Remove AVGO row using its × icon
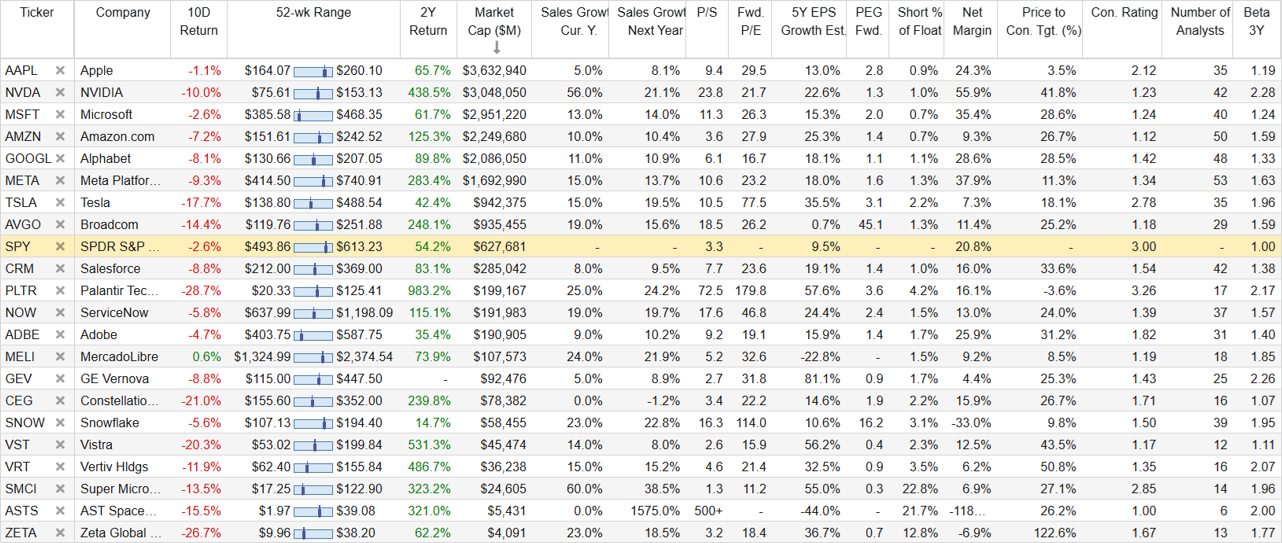This screenshot has width=1282, height=543. [60, 225]
